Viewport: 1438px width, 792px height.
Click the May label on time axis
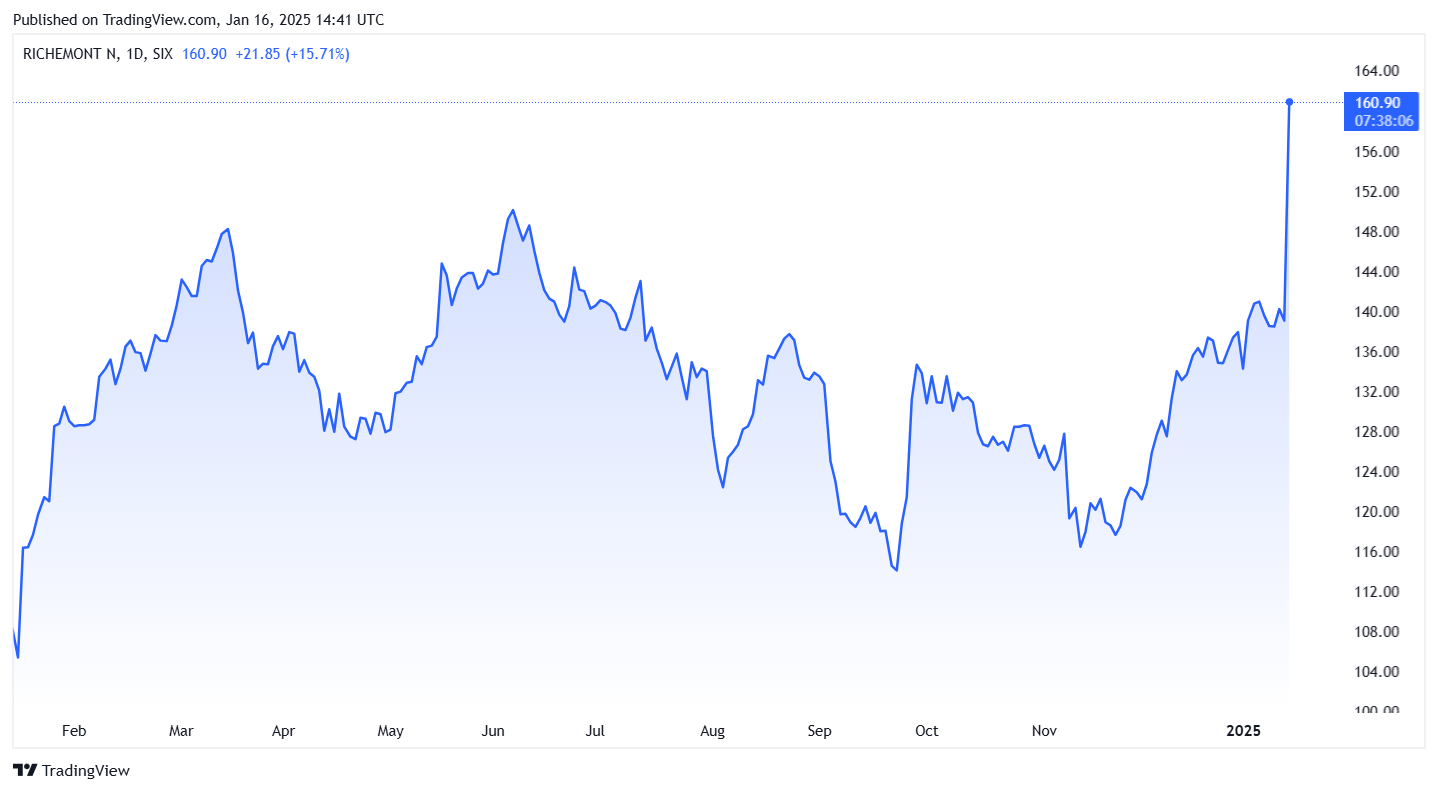point(390,731)
